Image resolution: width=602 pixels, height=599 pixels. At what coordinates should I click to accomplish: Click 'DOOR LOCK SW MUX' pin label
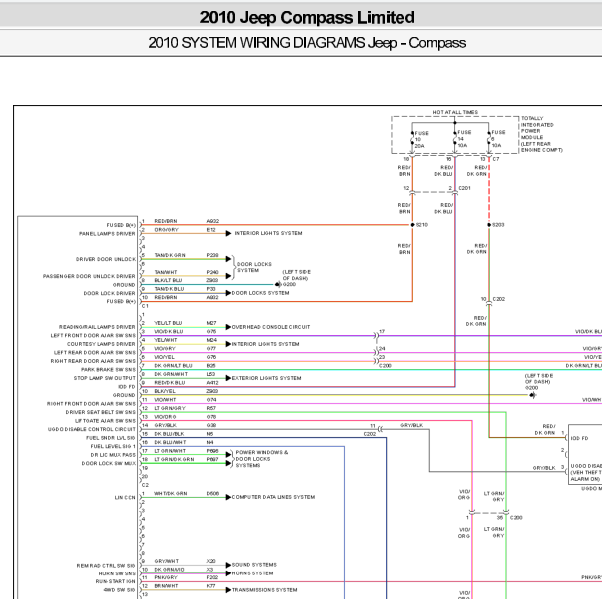coord(108,463)
